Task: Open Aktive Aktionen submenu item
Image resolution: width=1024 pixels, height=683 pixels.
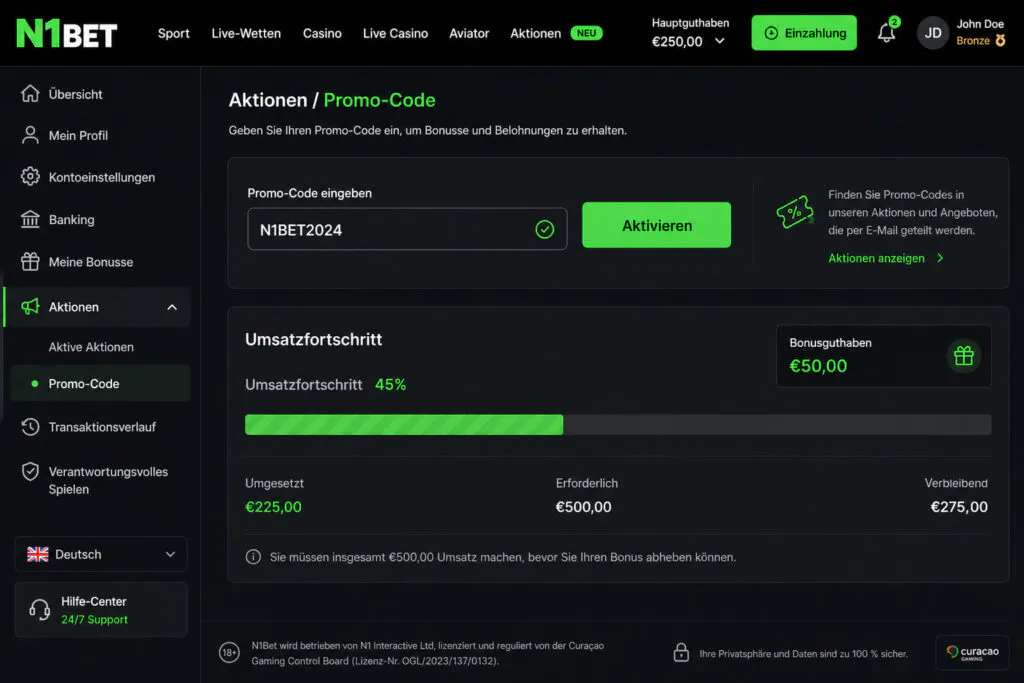Action: [x=91, y=347]
